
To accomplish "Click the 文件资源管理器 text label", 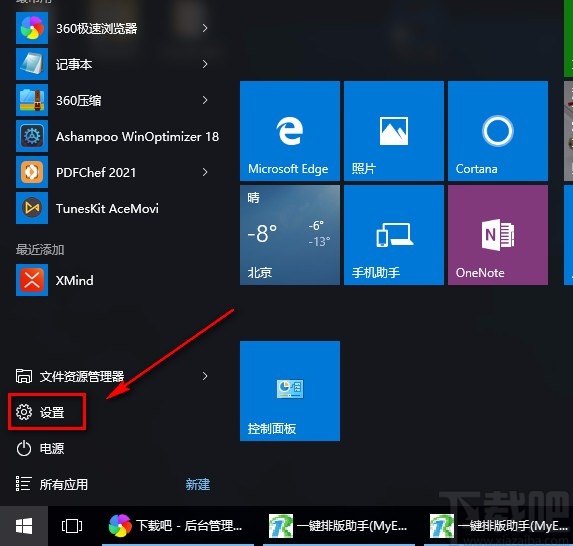I will point(82,376).
